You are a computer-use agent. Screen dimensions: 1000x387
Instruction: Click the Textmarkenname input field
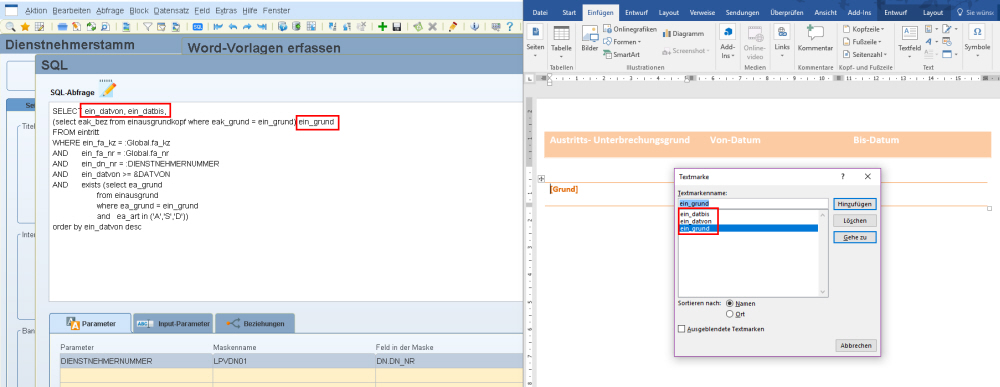coord(753,203)
